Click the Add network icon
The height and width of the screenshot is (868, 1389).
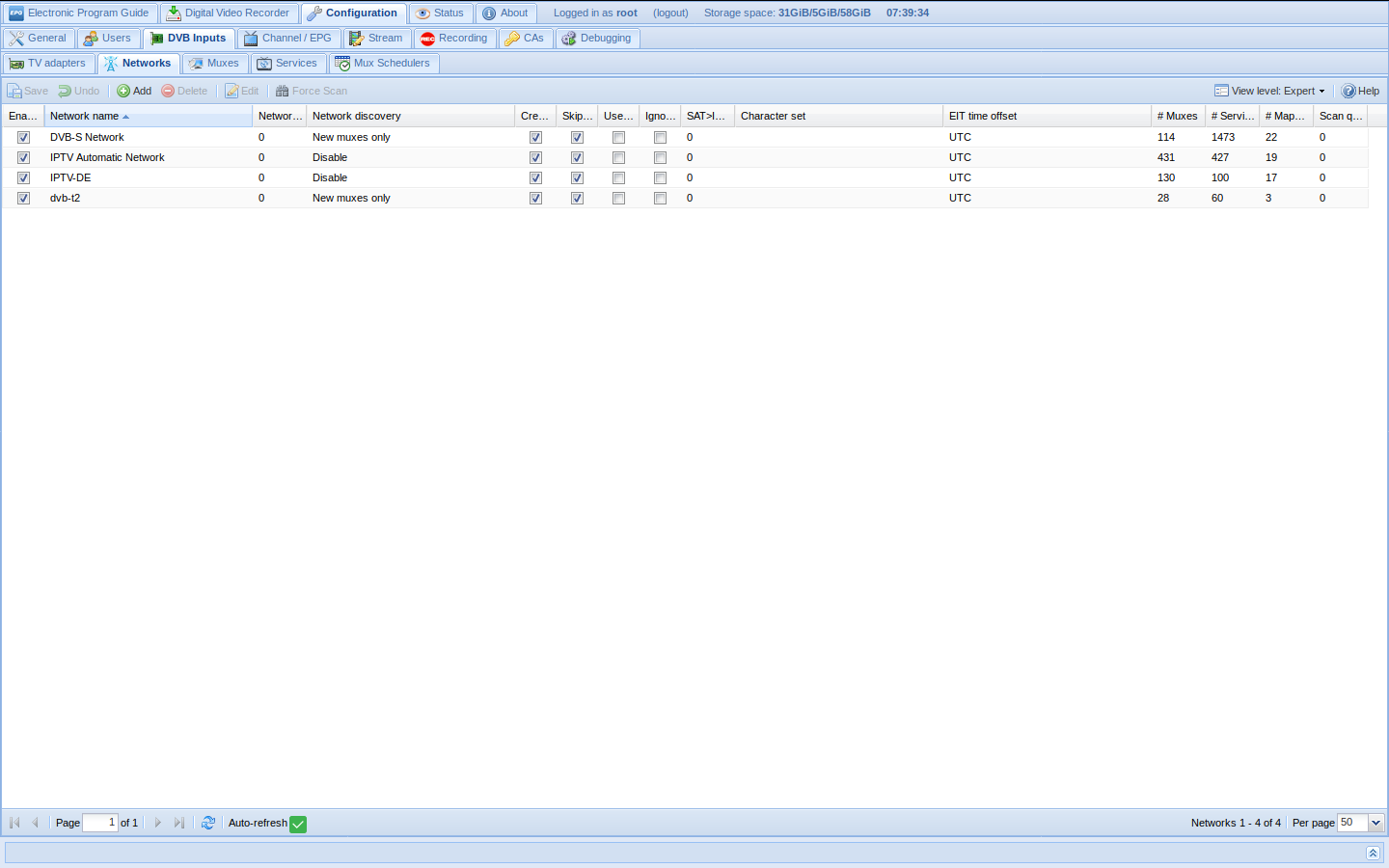(x=123, y=91)
